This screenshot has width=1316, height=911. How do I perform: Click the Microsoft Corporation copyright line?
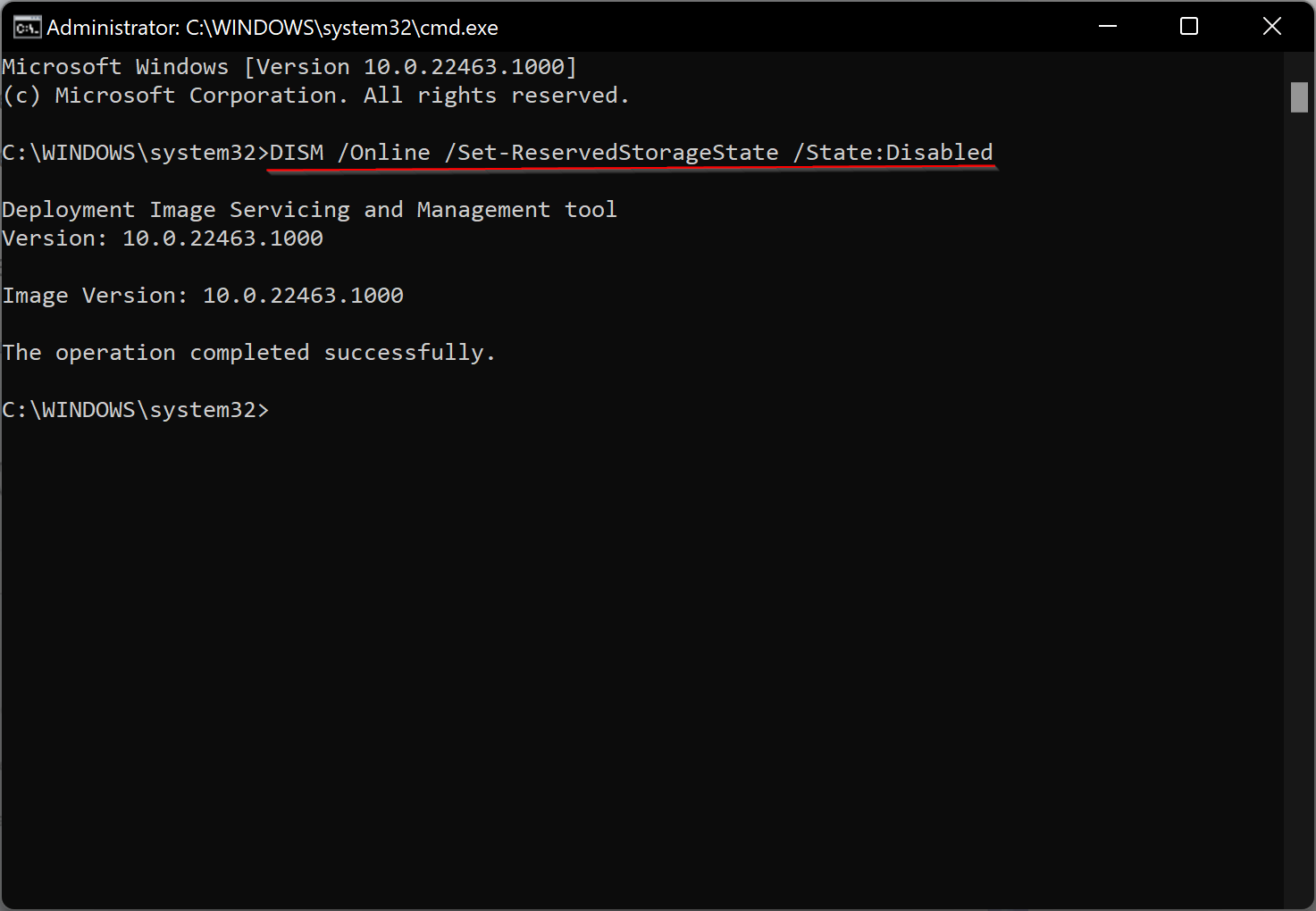pos(316,96)
